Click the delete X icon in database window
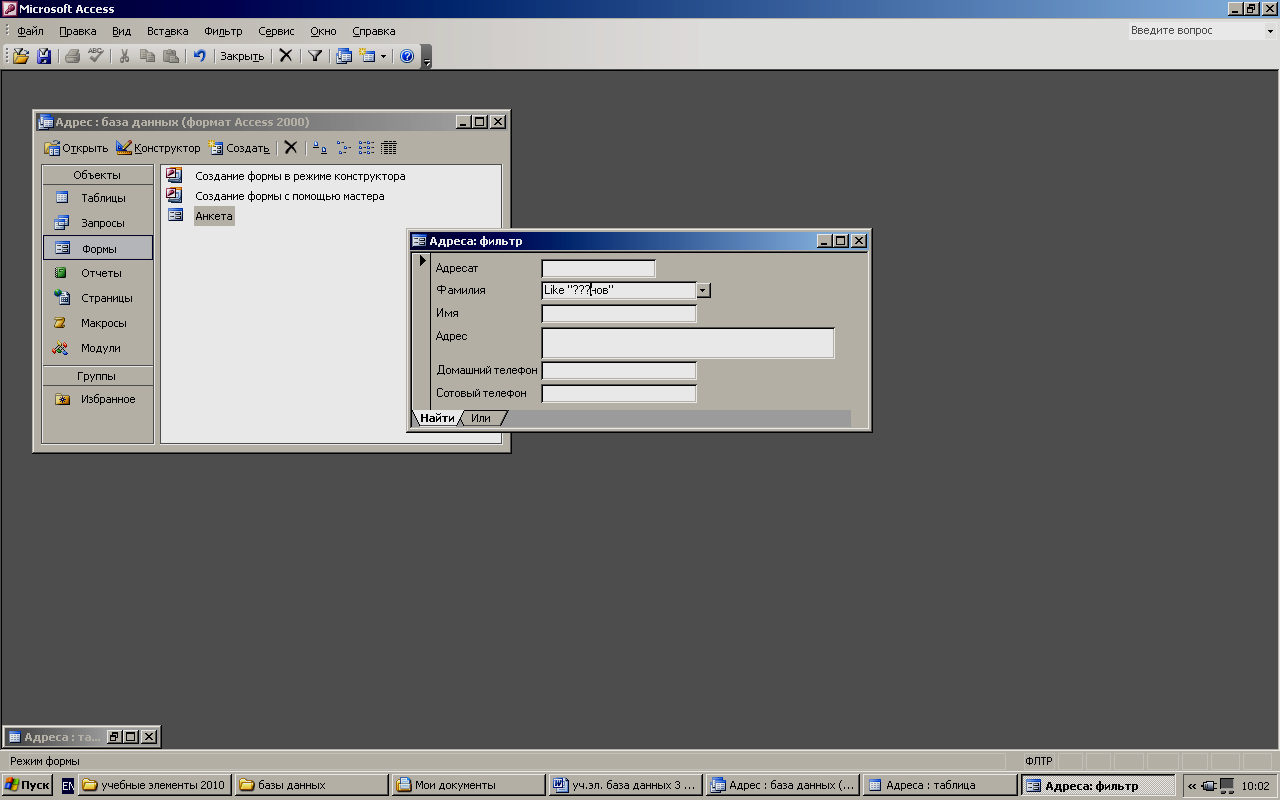Viewport: 1280px width, 800px height. [290, 148]
